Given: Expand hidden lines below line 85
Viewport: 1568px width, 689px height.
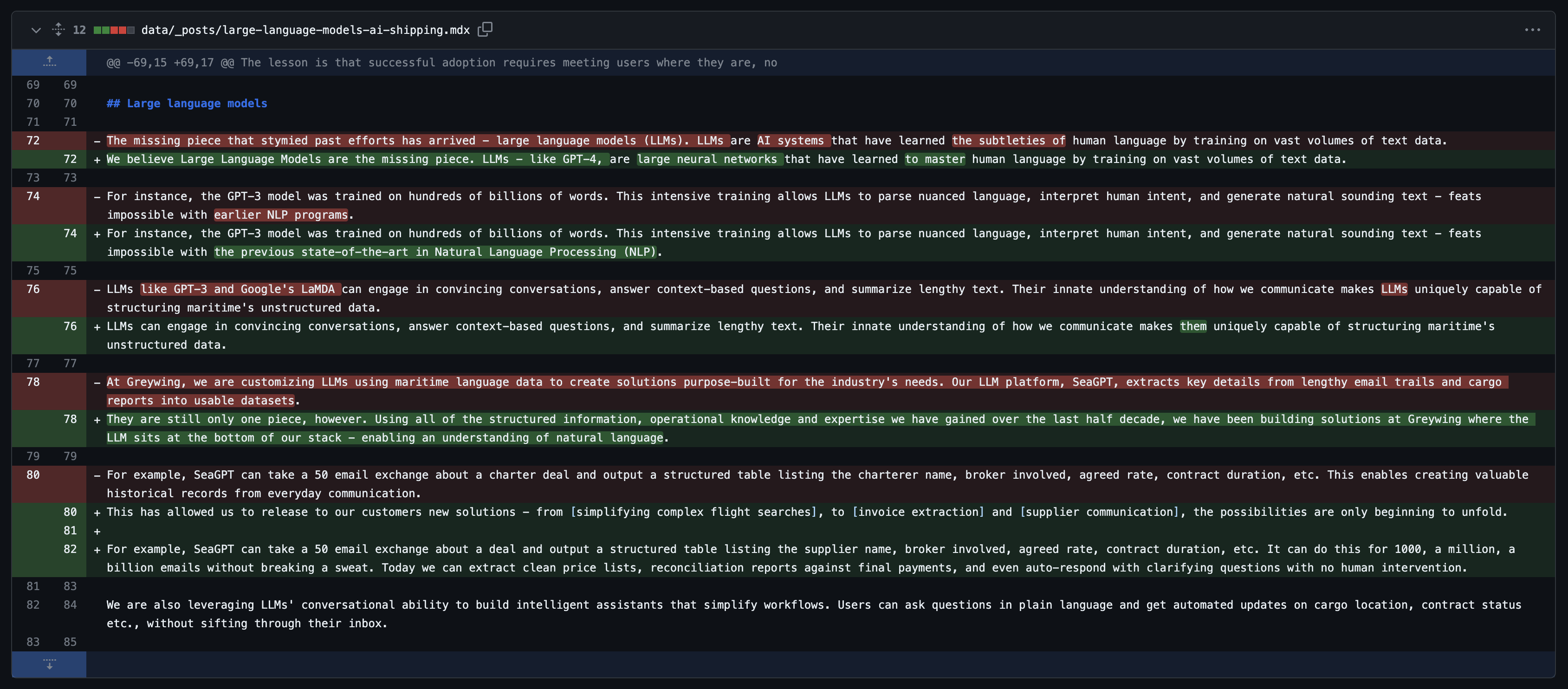Looking at the screenshot, I should [x=49, y=664].
